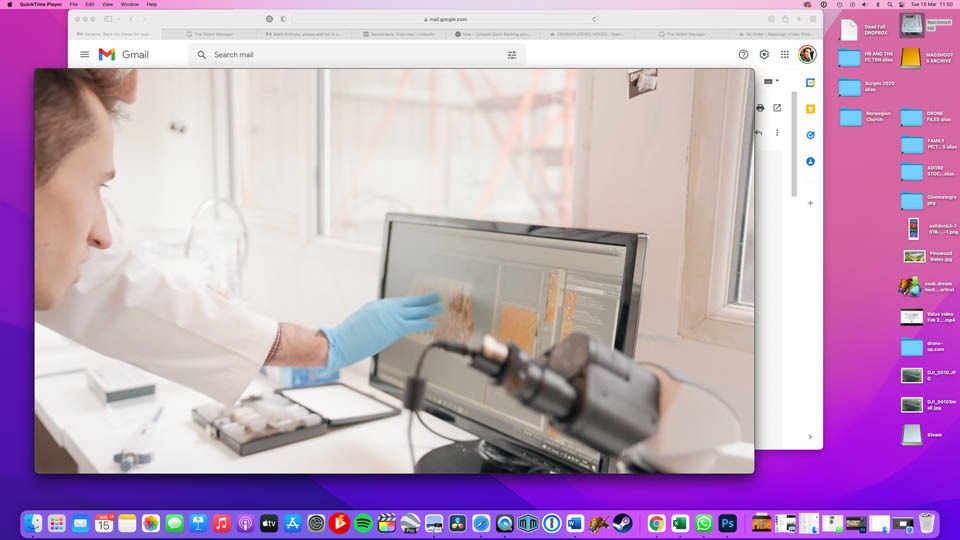This screenshot has width=960, height=540.
Task: Add a new Safari tab
Action: (799, 19)
